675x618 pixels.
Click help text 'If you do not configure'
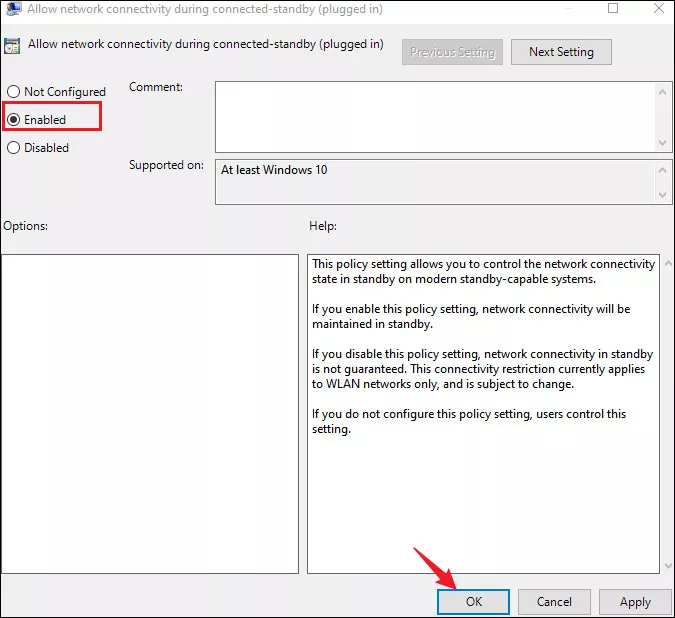(373, 414)
